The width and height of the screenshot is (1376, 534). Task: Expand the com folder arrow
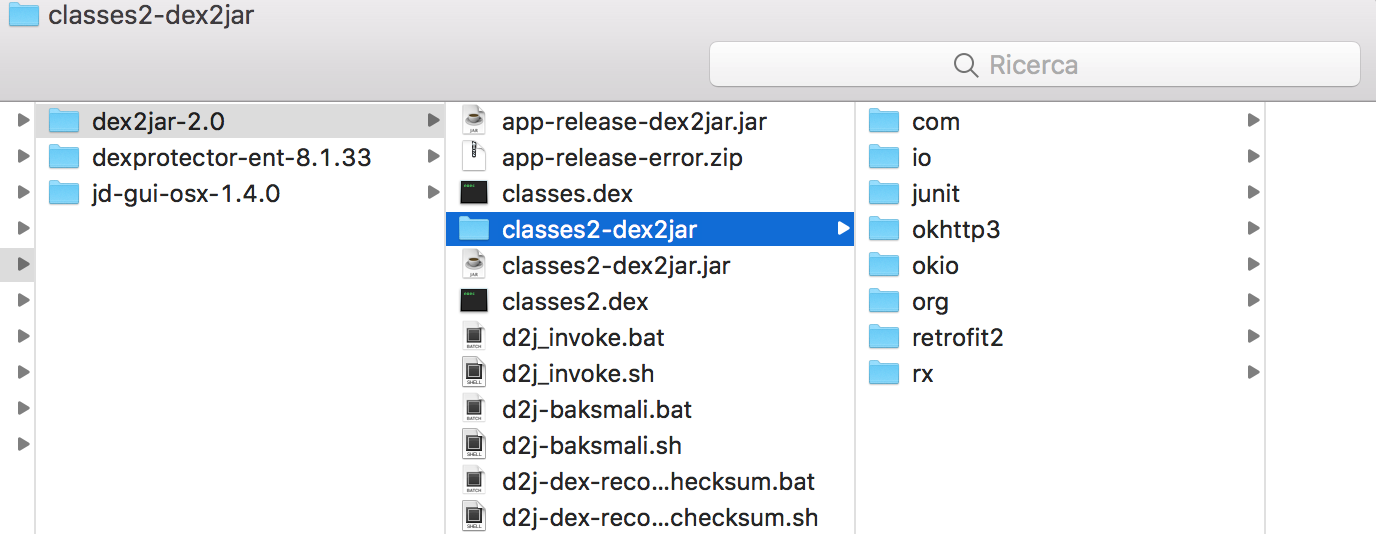point(1253,122)
